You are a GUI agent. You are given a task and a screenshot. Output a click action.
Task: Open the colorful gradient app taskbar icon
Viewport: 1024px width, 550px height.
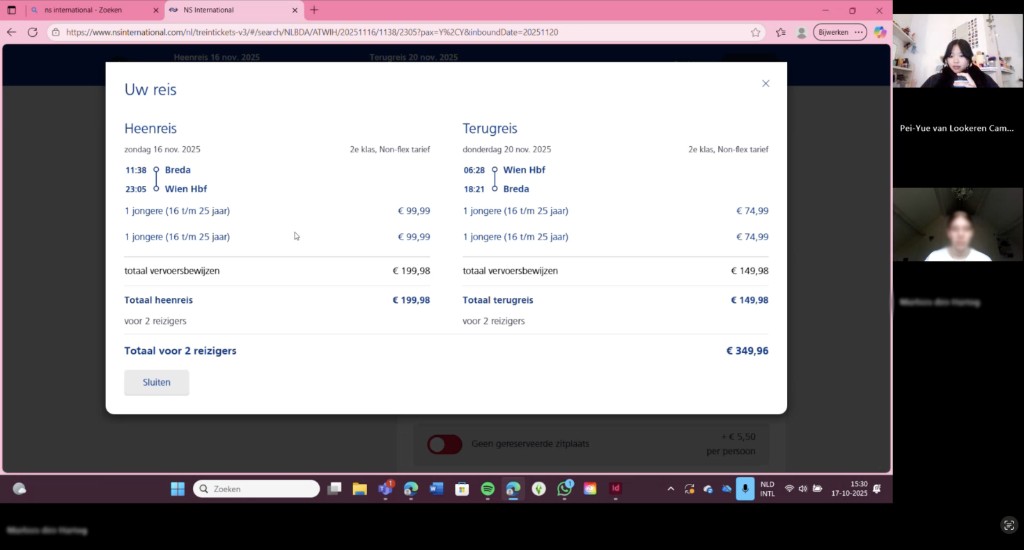pos(590,489)
